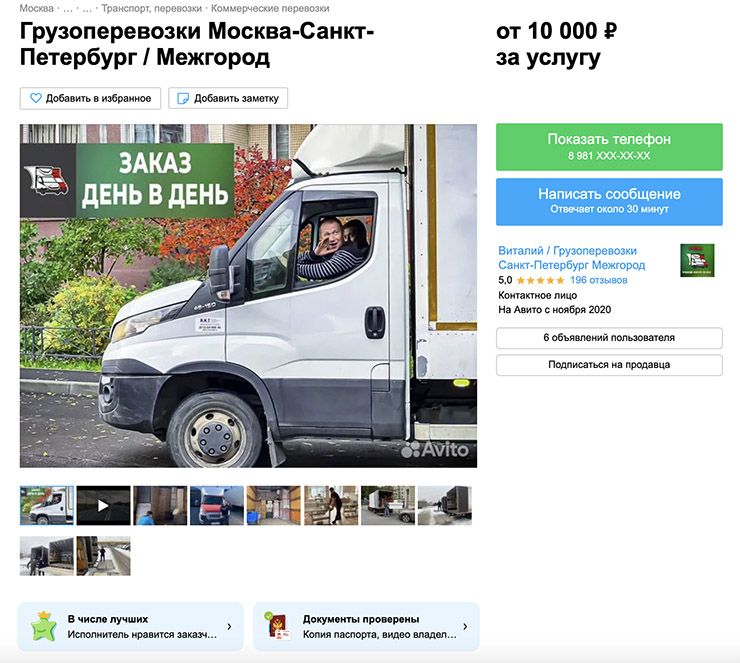Viewport: 740px width, 663px height.
Task: Play the video thumbnail in the gallery
Action: coord(103,505)
